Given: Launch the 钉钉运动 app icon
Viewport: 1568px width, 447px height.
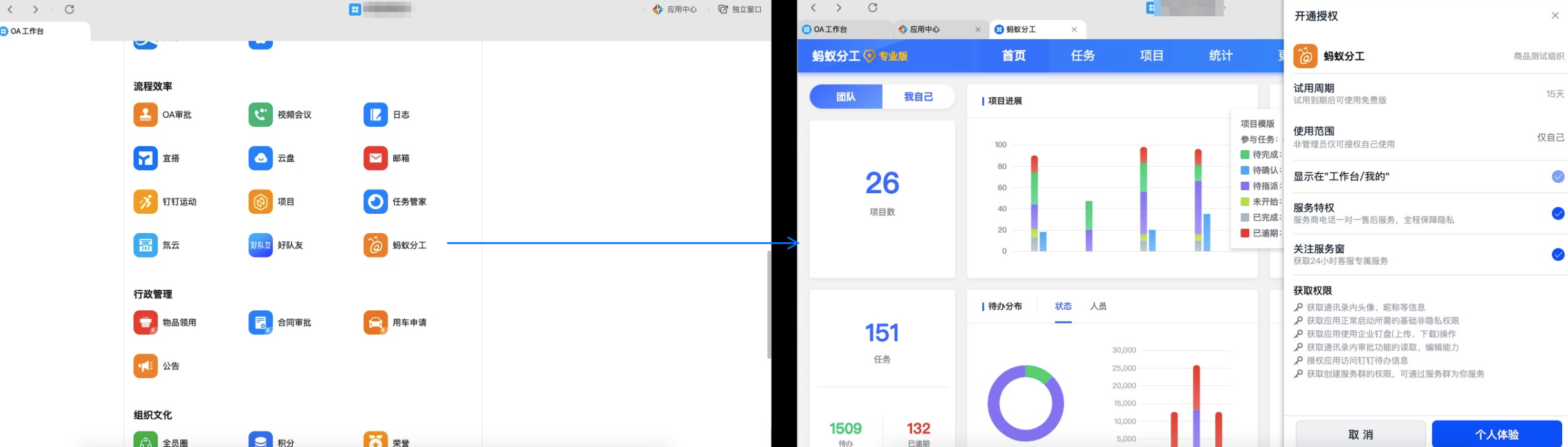Looking at the screenshot, I should pyautogui.click(x=145, y=202).
